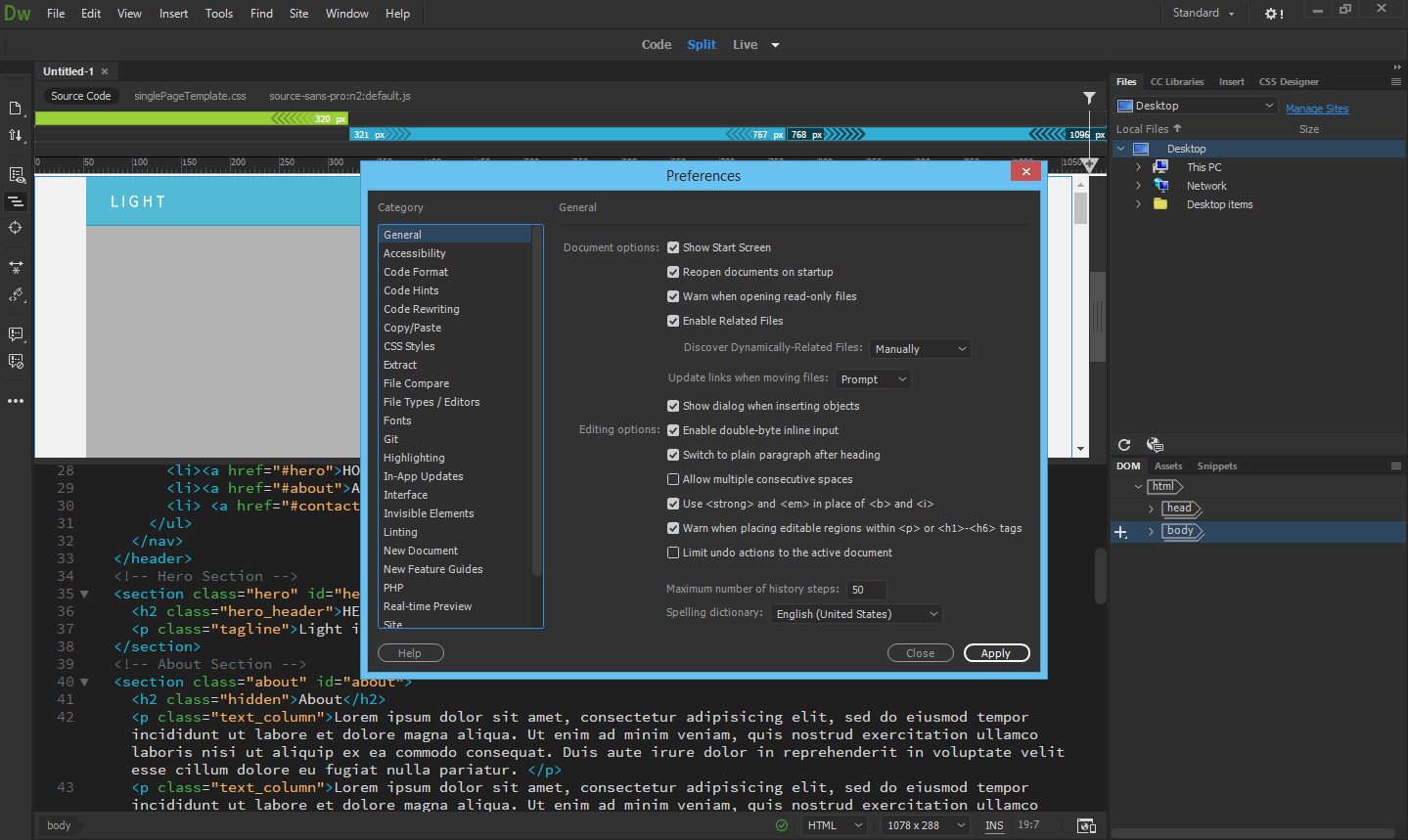The width and height of the screenshot is (1408, 840).
Task: Open the Live view options arrow
Action: 776,45
